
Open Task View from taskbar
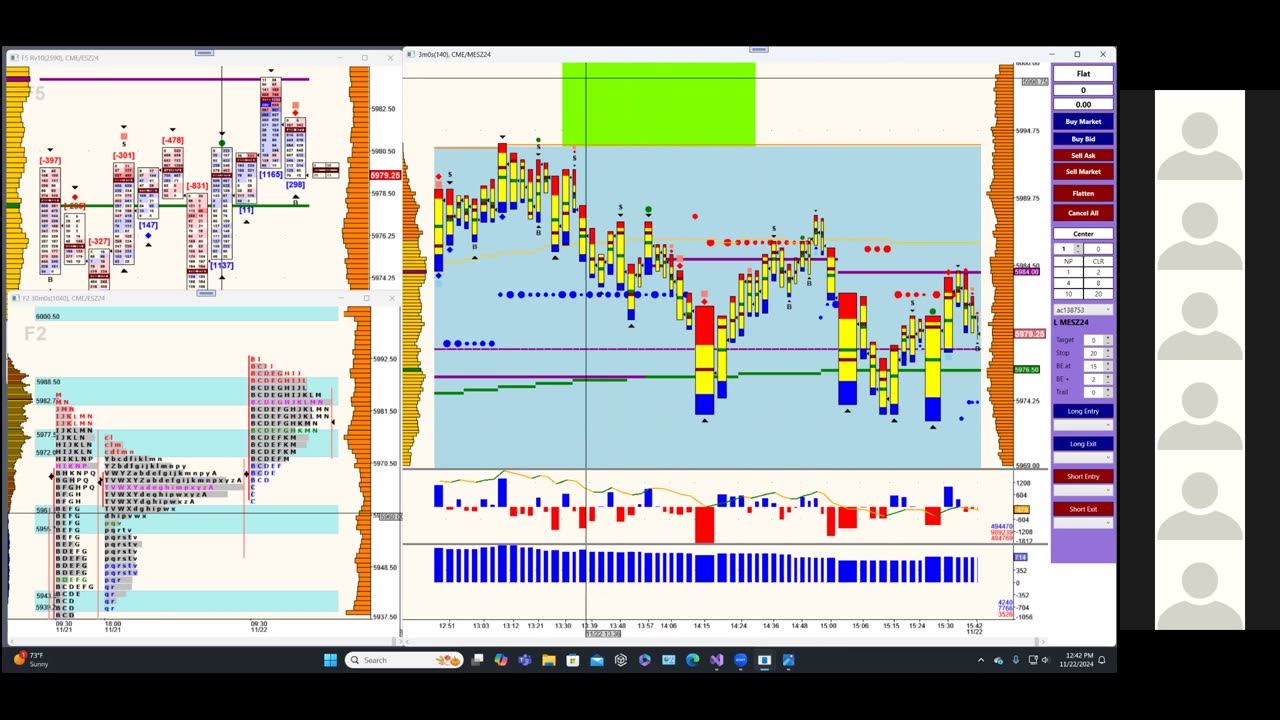[478, 660]
